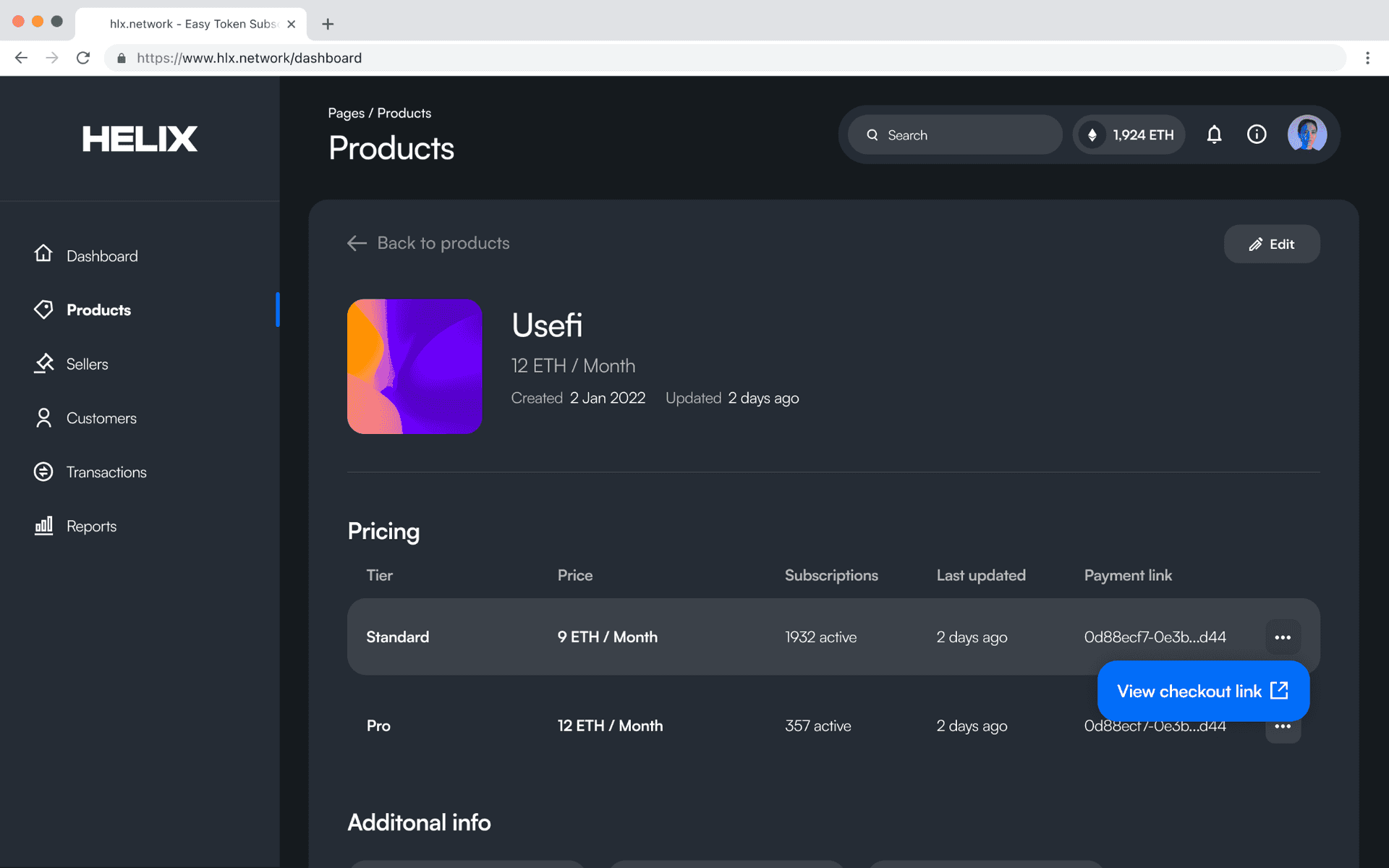Open the options menu for the Standard tier
The image size is (1389, 868).
[1283, 637]
